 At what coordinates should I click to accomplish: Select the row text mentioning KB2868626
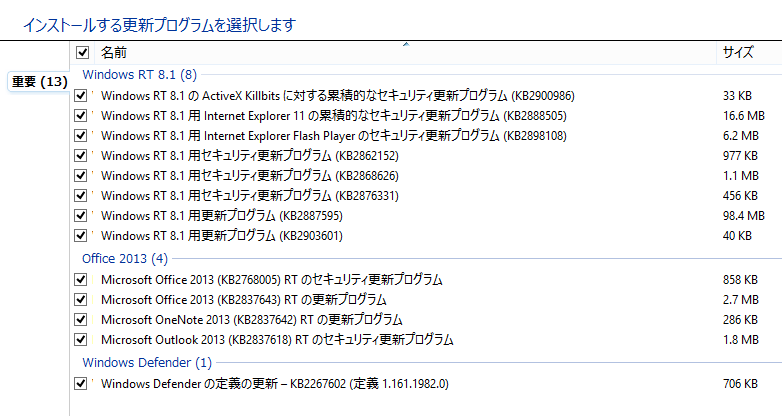click(x=250, y=175)
